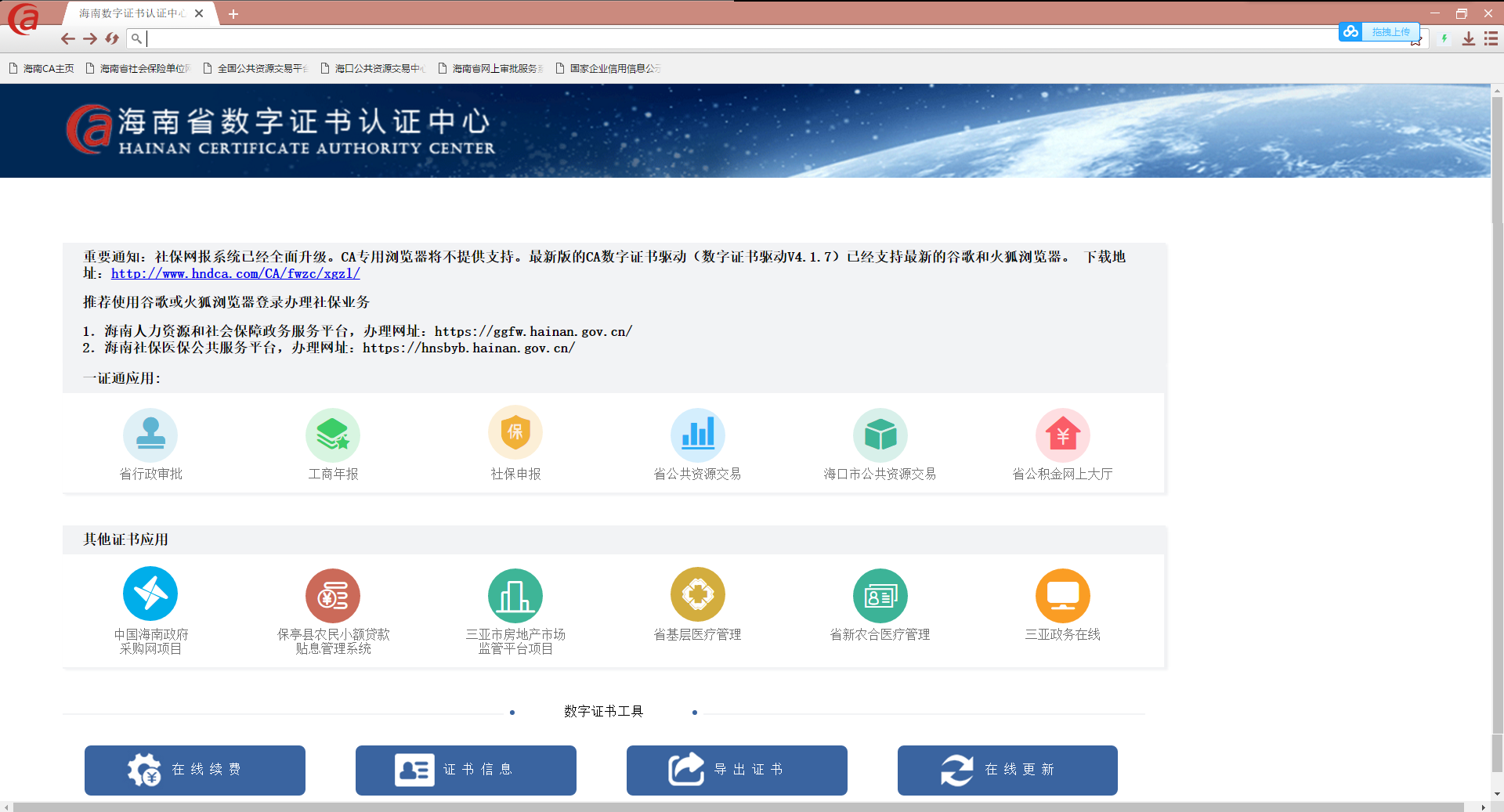The height and width of the screenshot is (812, 1504).
Task: Toggle the lightning speed-mode icon
Action: click(1444, 38)
